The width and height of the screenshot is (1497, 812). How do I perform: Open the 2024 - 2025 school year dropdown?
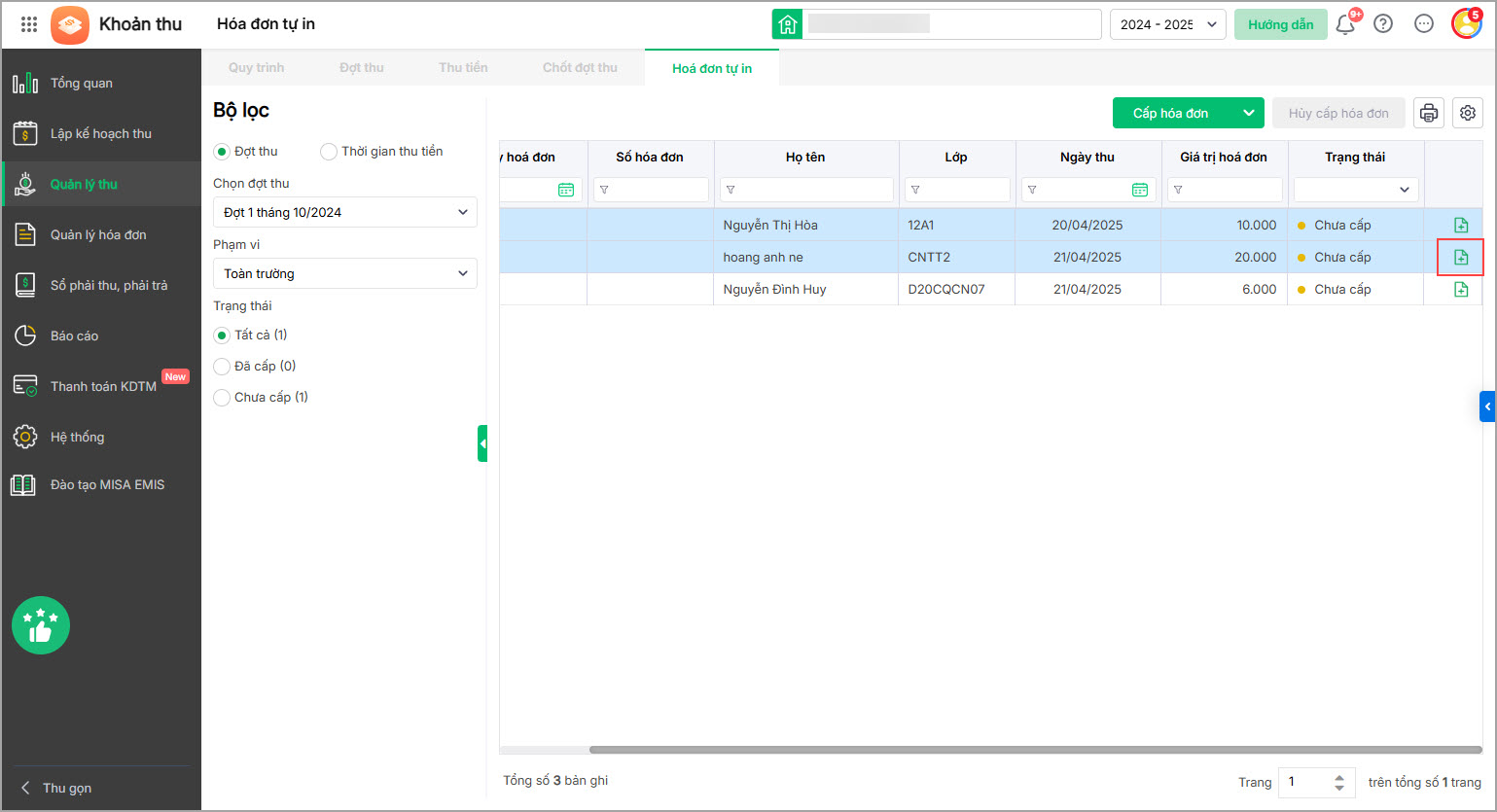click(1168, 24)
